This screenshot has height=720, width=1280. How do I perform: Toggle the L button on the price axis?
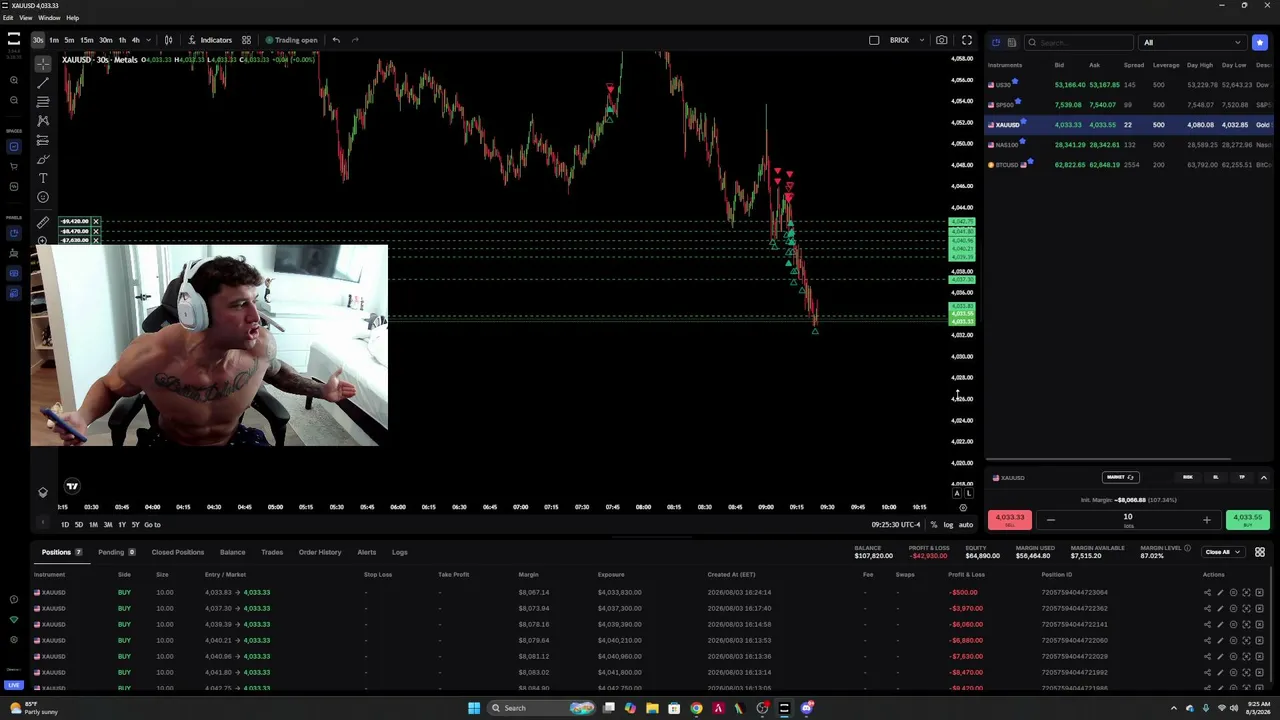[x=967, y=493]
